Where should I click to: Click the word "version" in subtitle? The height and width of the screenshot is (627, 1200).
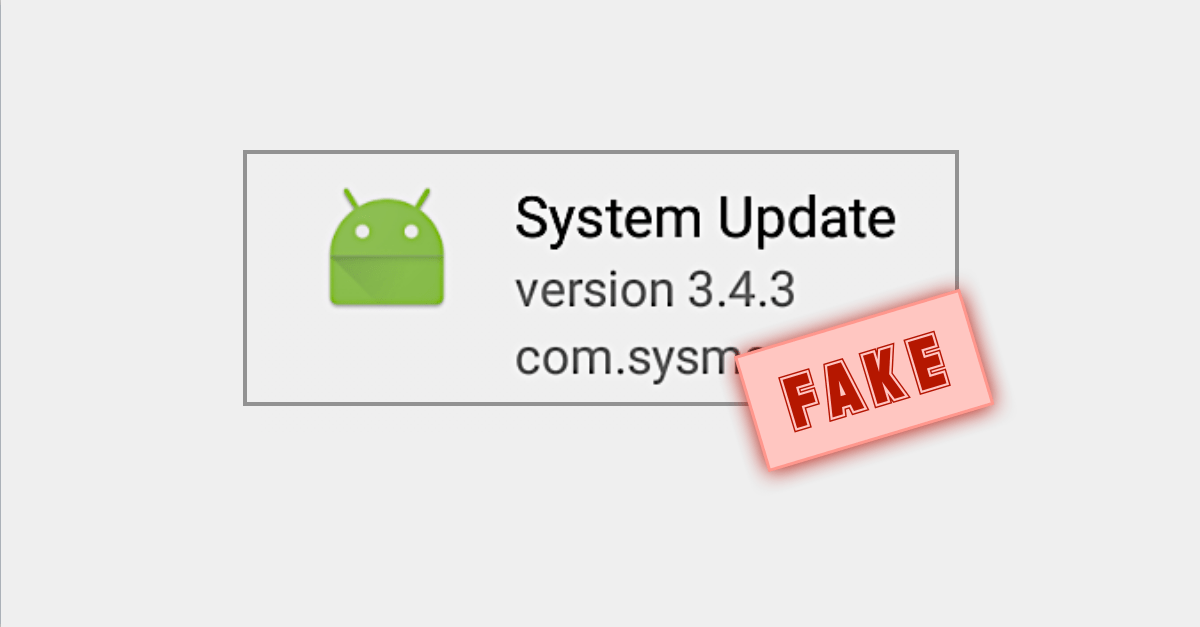[594, 290]
